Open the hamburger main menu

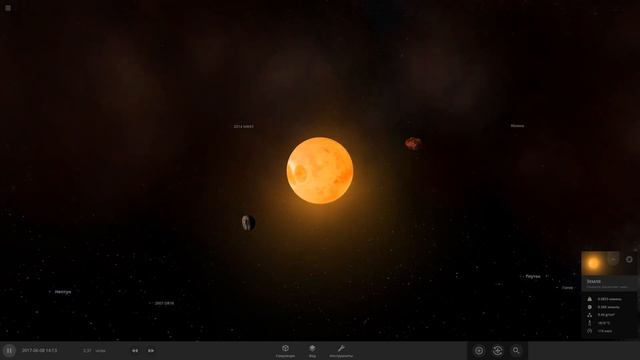pos(8,8)
